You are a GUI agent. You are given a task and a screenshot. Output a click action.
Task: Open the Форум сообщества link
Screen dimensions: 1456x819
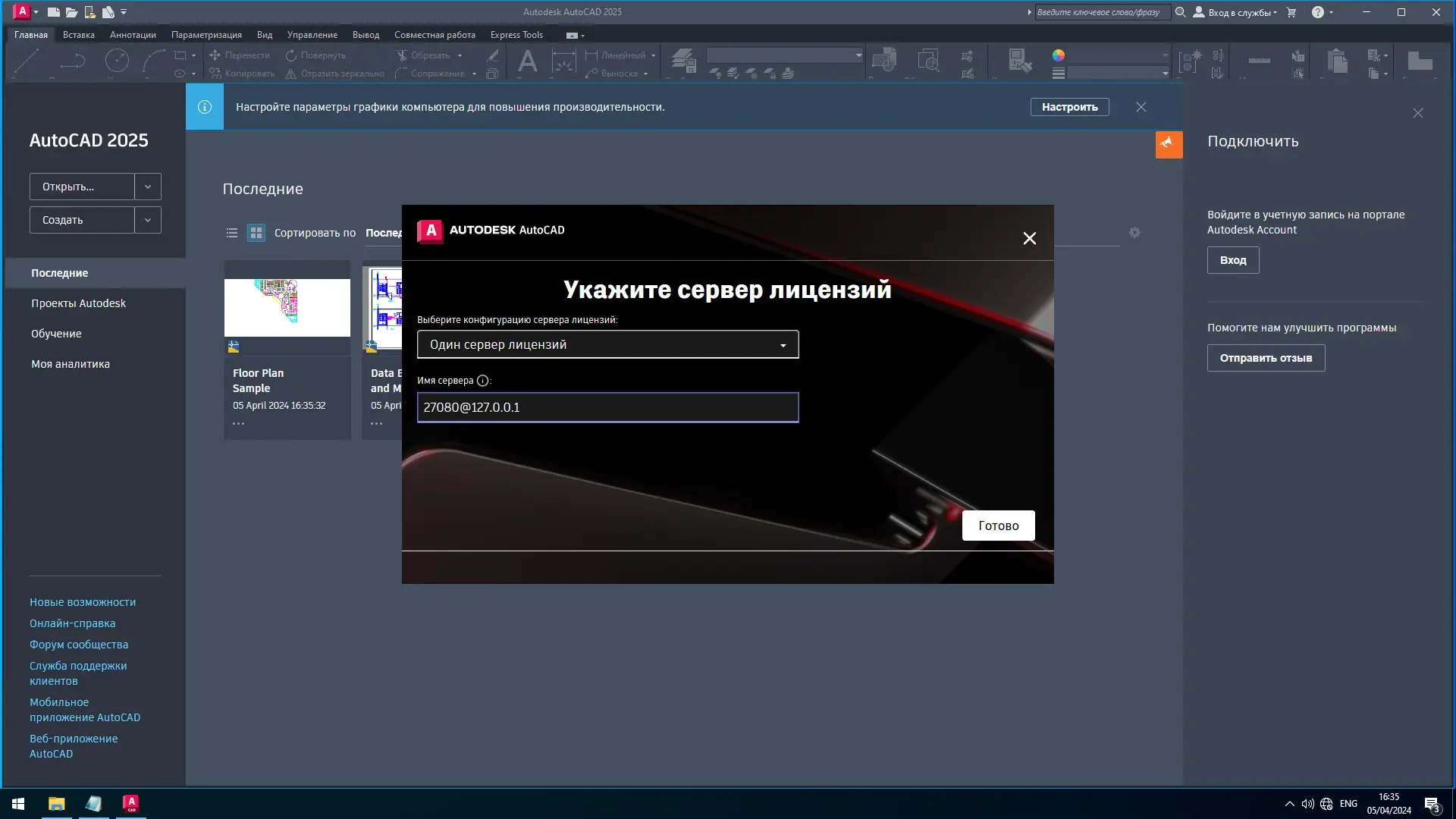click(78, 645)
